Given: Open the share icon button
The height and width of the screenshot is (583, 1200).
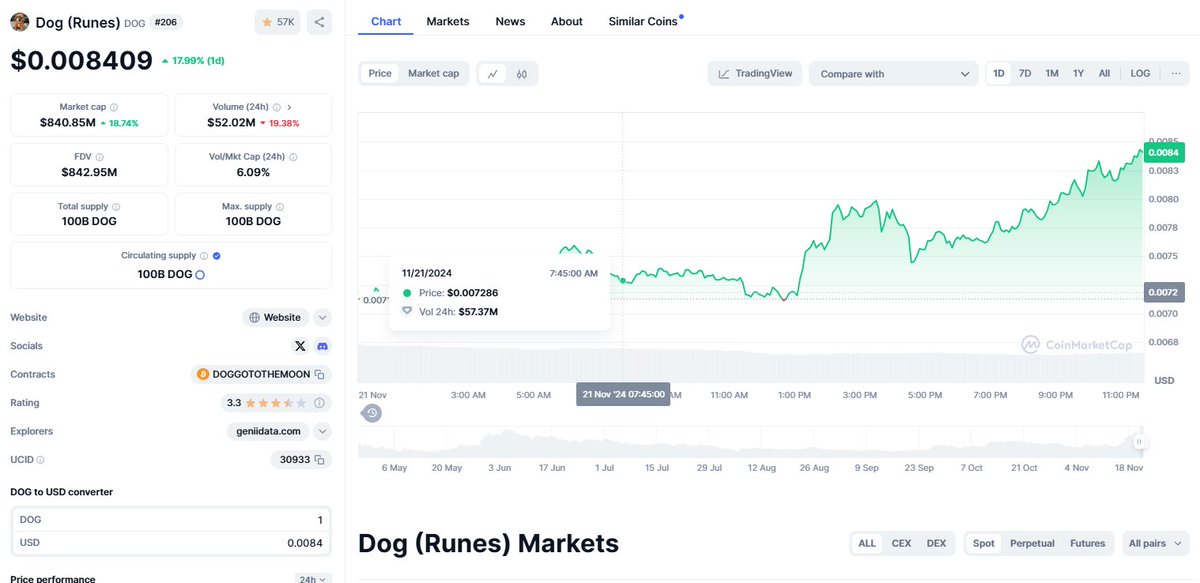Looking at the screenshot, I should click(x=319, y=22).
